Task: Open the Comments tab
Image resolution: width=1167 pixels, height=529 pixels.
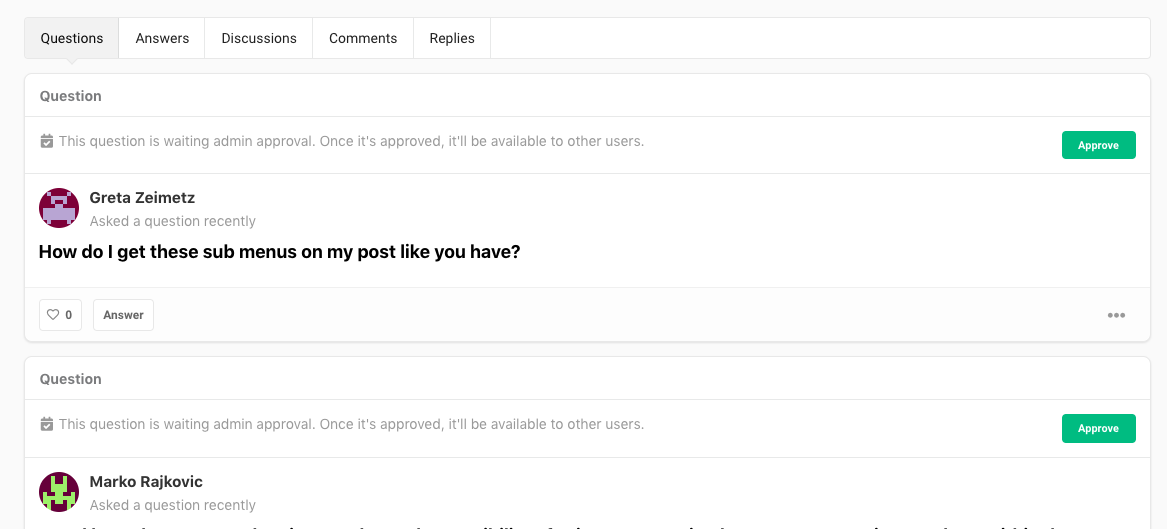Action: tap(363, 38)
